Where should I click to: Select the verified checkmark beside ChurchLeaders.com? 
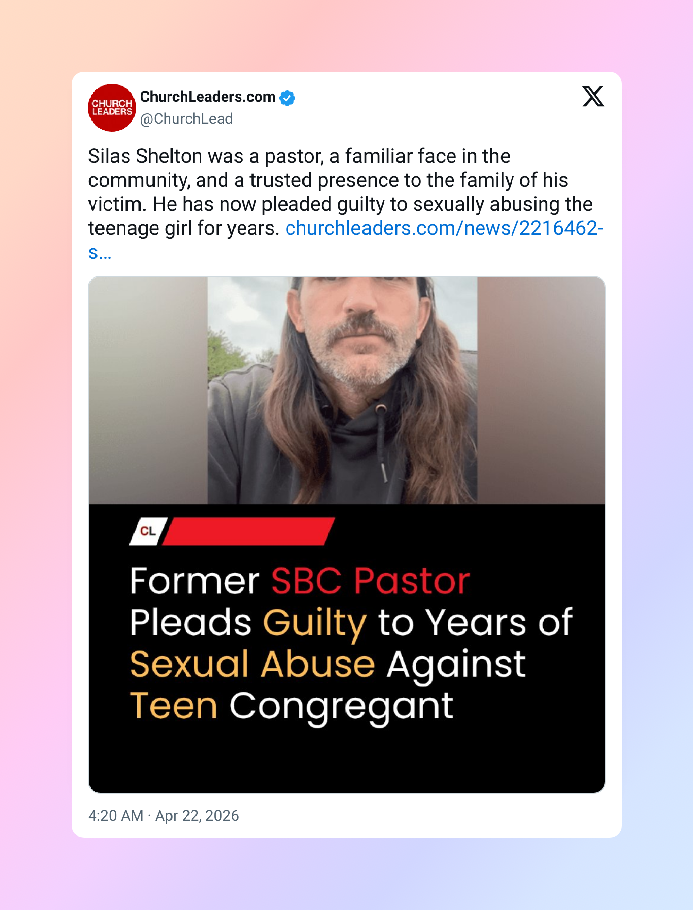288,97
